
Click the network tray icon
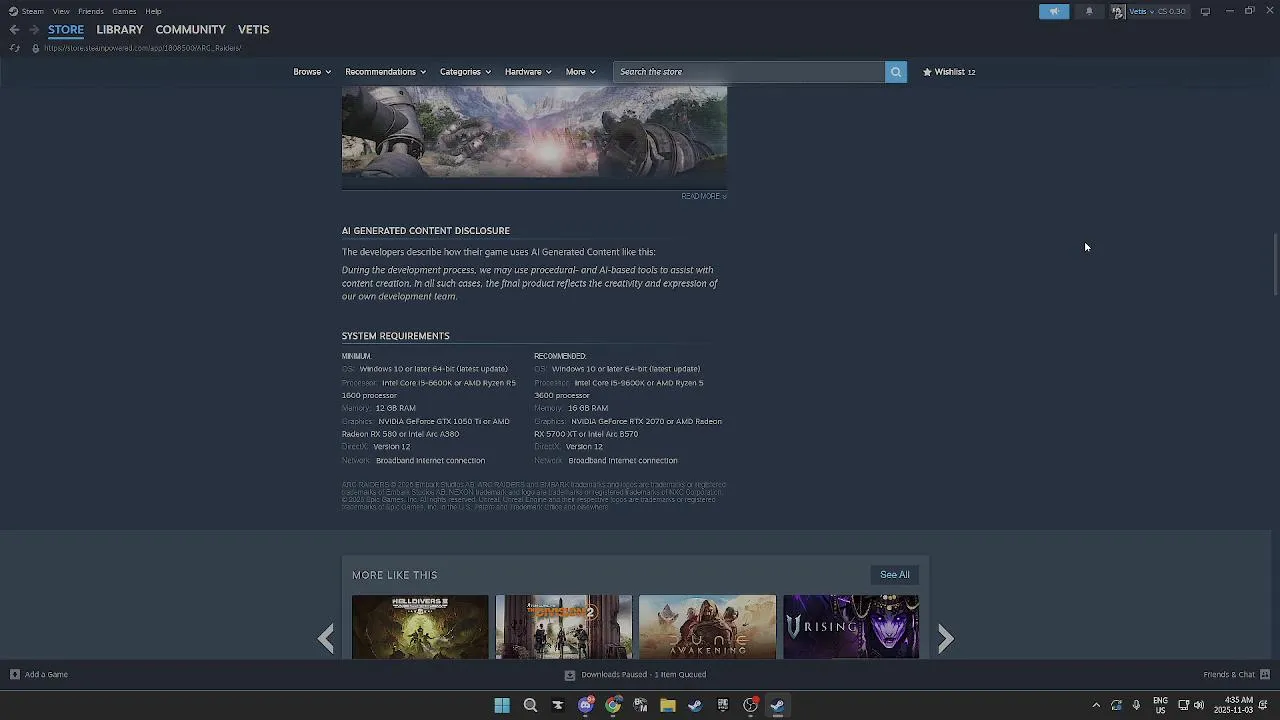1183,705
